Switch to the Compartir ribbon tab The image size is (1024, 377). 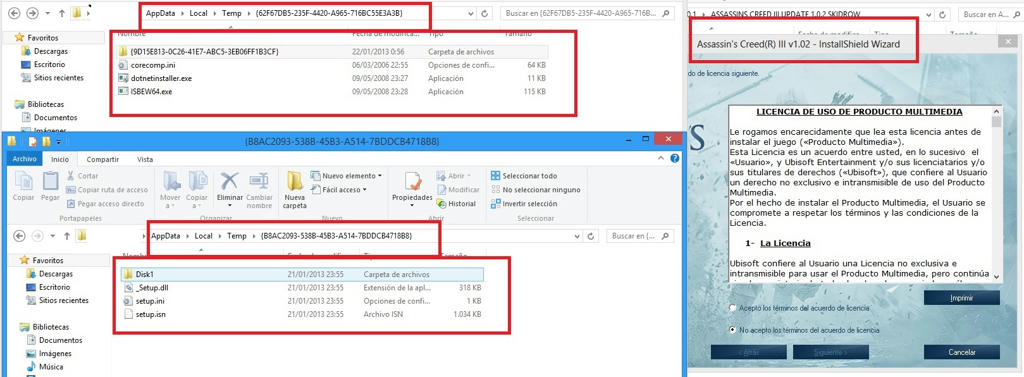point(103,159)
